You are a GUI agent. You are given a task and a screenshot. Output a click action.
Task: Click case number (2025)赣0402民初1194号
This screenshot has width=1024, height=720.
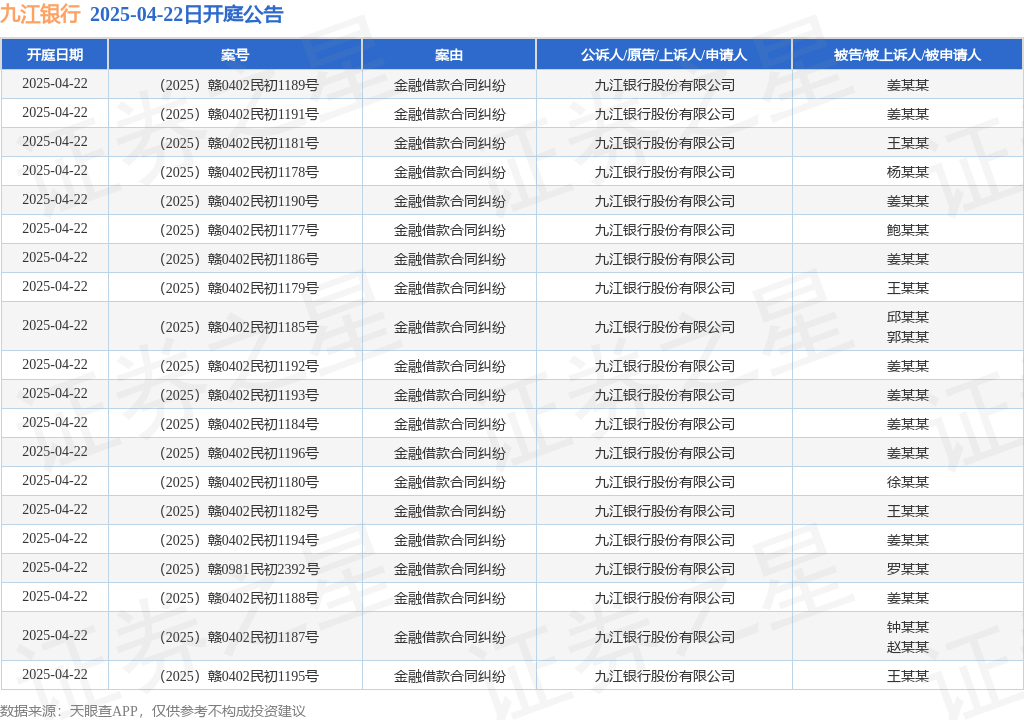coord(239,540)
